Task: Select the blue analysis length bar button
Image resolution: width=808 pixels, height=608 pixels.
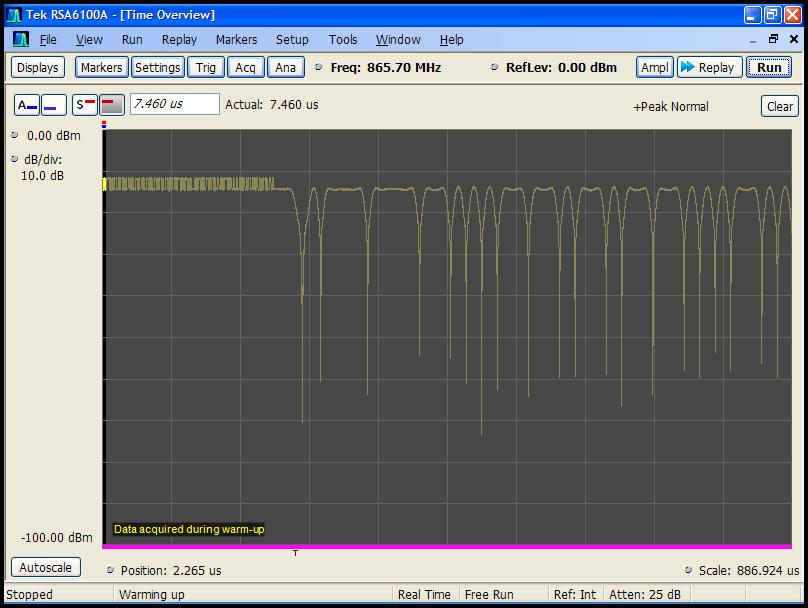Action: pyautogui.click(x=54, y=105)
